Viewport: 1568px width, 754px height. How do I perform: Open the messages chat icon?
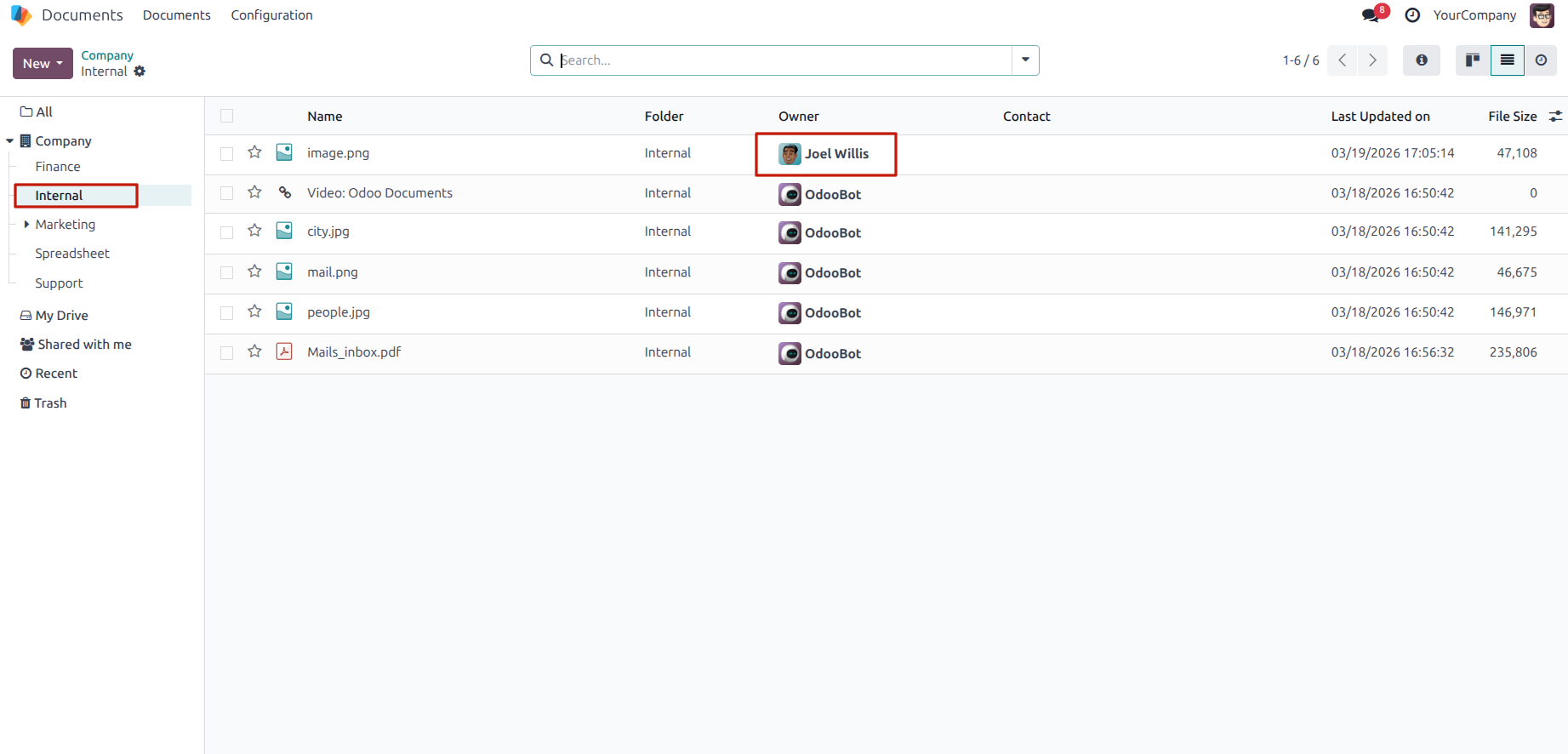pos(1371,15)
